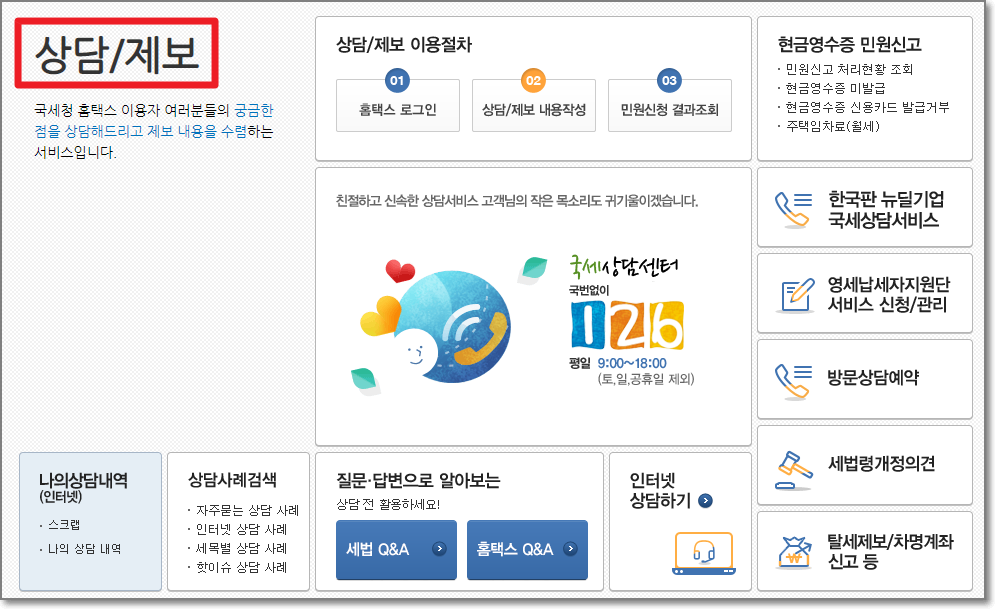The height and width of the screenshot is (609, 995).
Task: Go to 방문상담예약
Action: [x=864, y=379]
